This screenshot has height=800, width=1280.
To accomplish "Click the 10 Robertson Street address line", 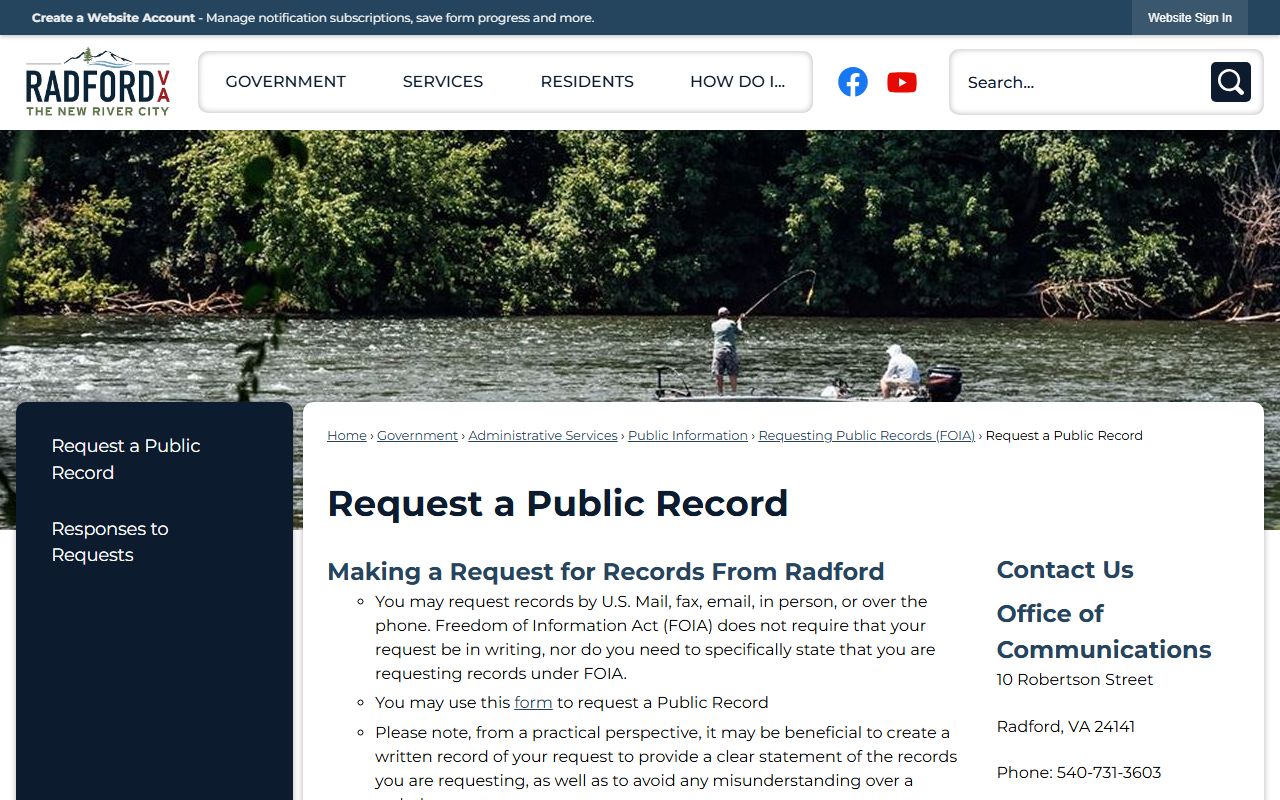I will (x=1075, y=680).
